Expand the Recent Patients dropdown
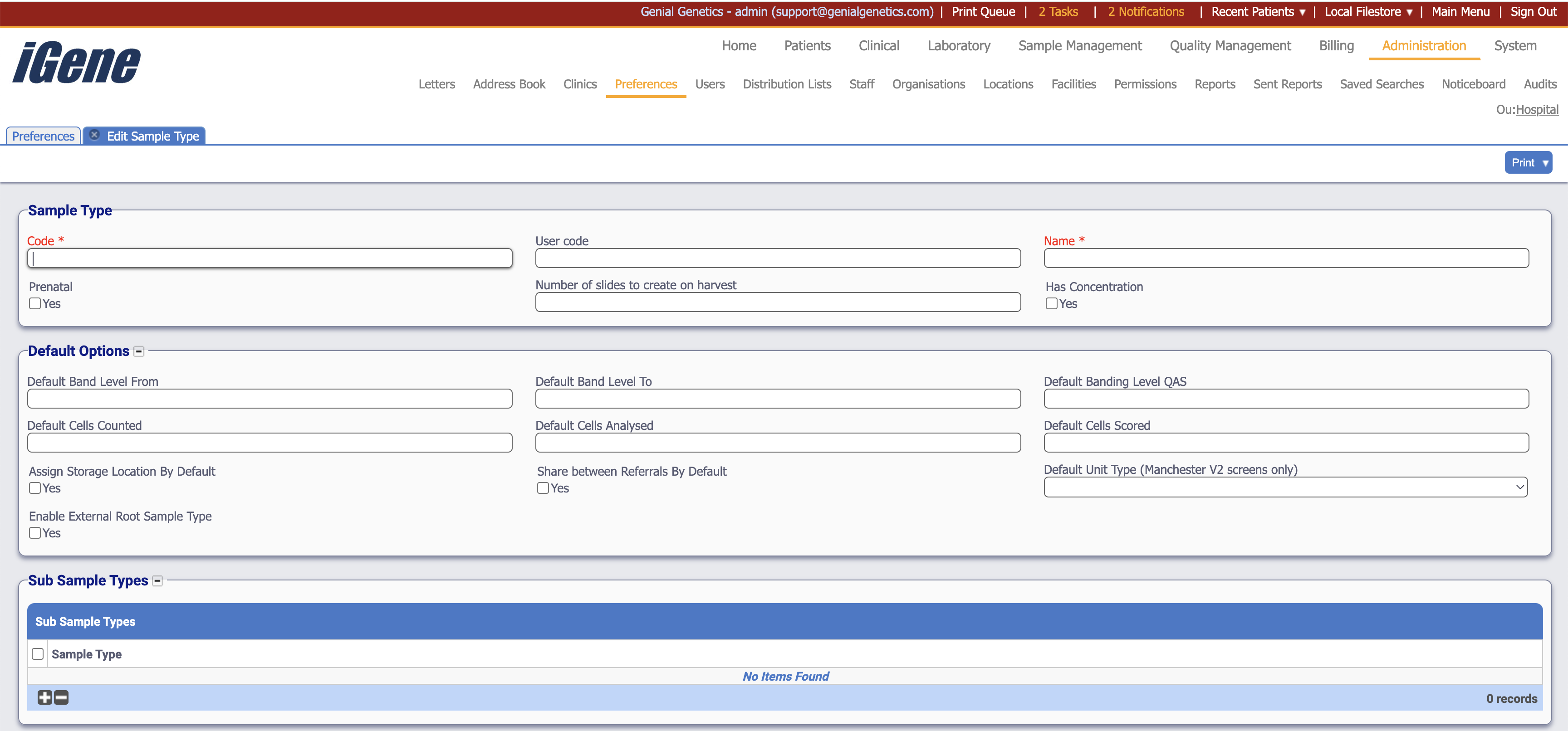The width and height of the screenshot is (1568, 731). (1258, 11)
